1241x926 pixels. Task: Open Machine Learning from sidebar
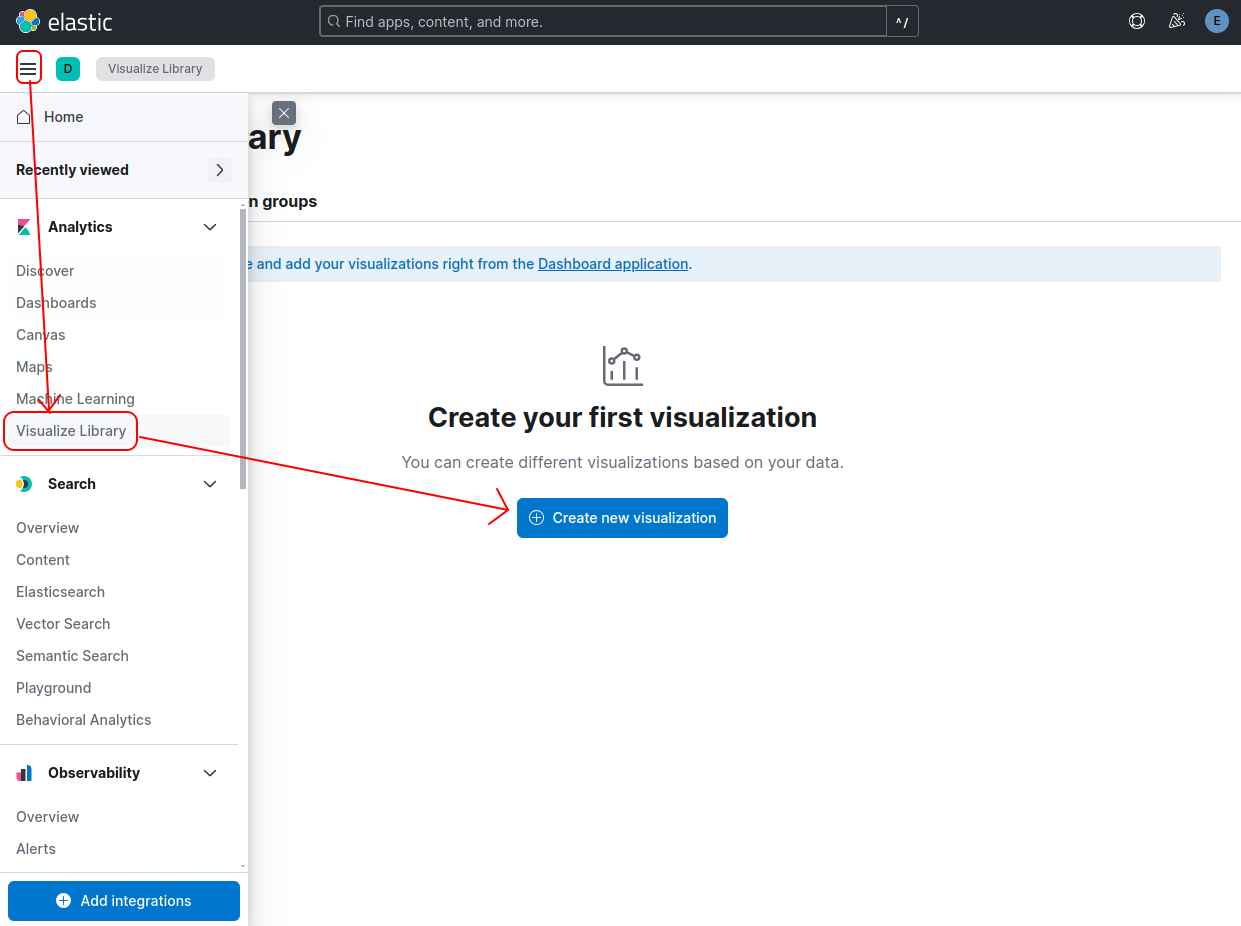click(75, 399)
